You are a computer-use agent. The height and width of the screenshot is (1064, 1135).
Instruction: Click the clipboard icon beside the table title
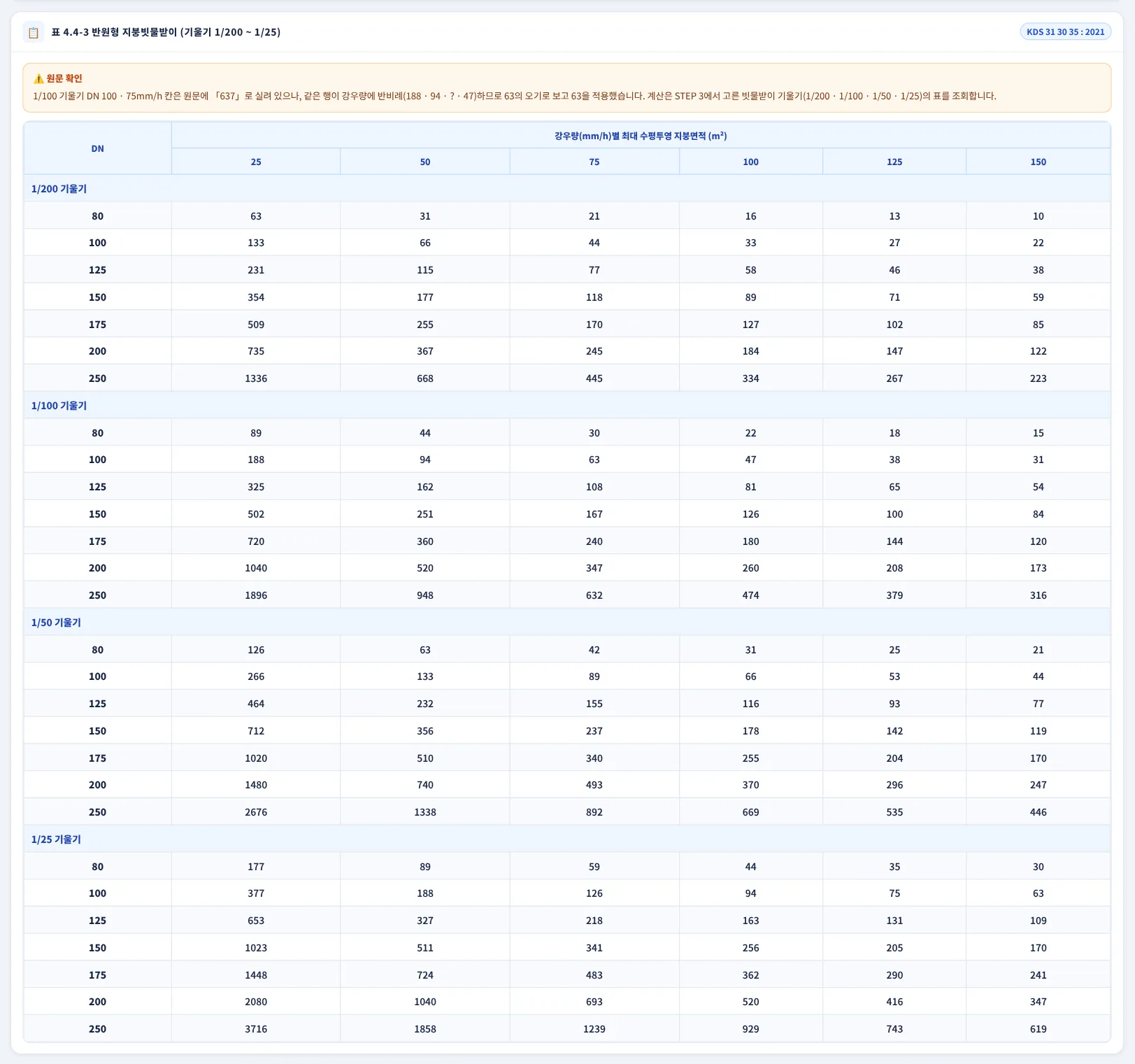[33, 32]
